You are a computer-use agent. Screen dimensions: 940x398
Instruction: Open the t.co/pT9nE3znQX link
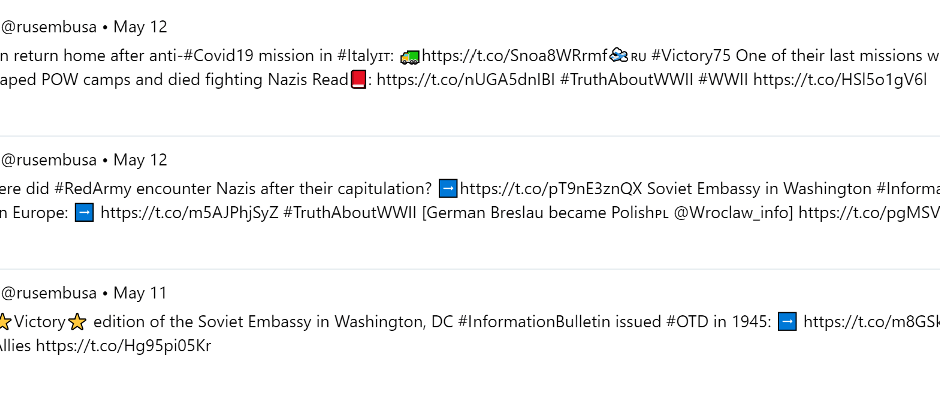[x=551, y=189]
